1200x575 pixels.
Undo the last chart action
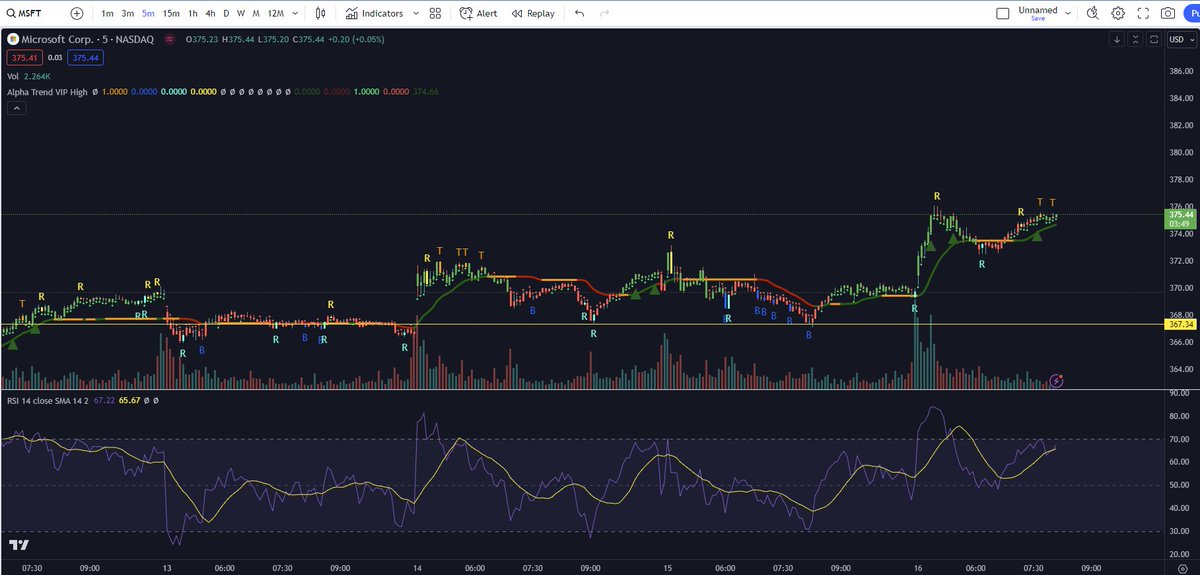(580, 14)
